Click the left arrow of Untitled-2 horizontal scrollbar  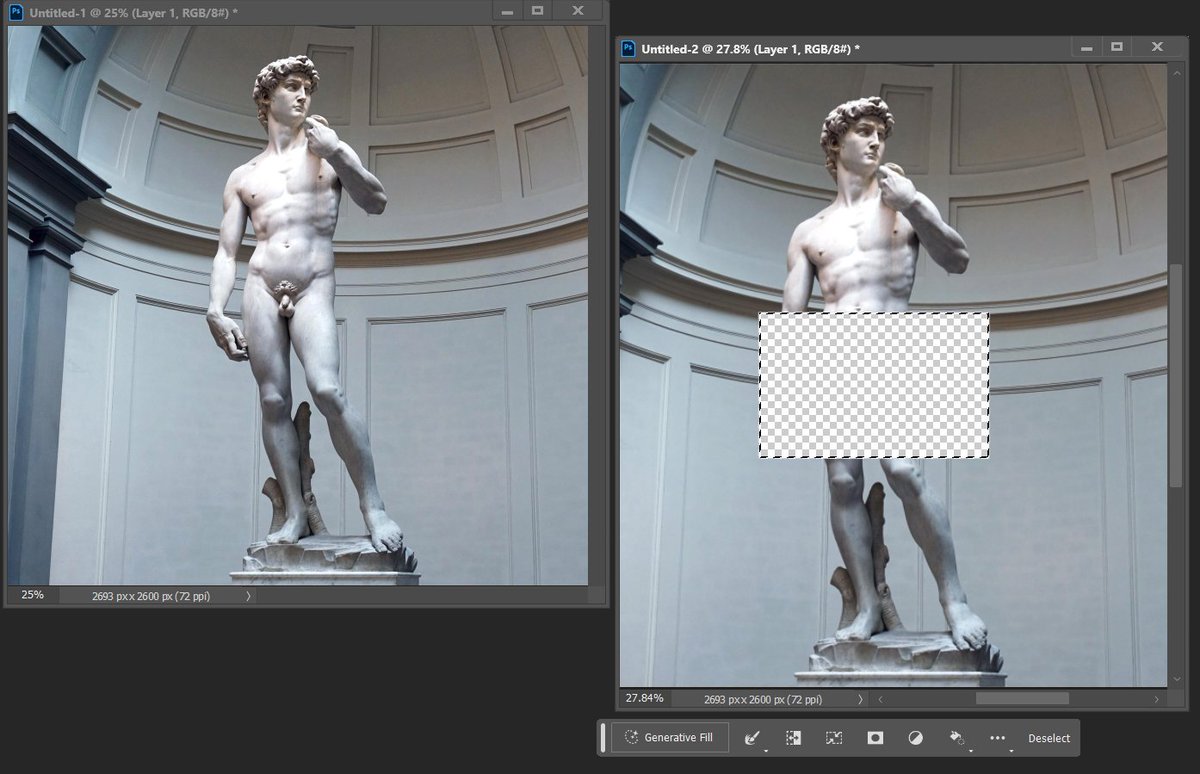click(881, 699)
